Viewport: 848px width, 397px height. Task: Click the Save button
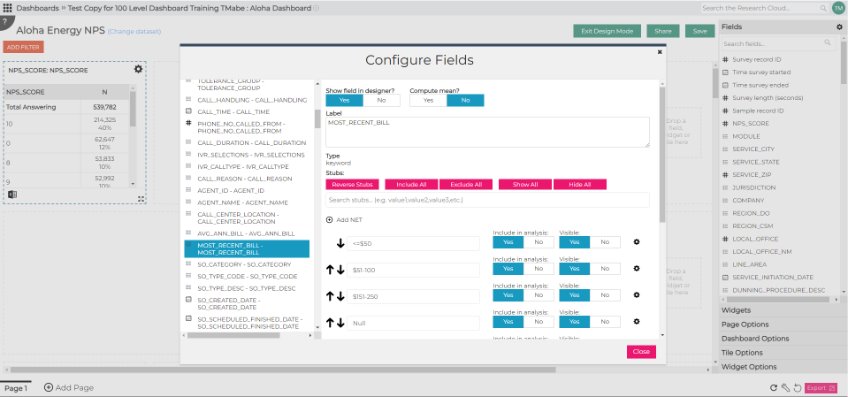[x=700, y=31]
